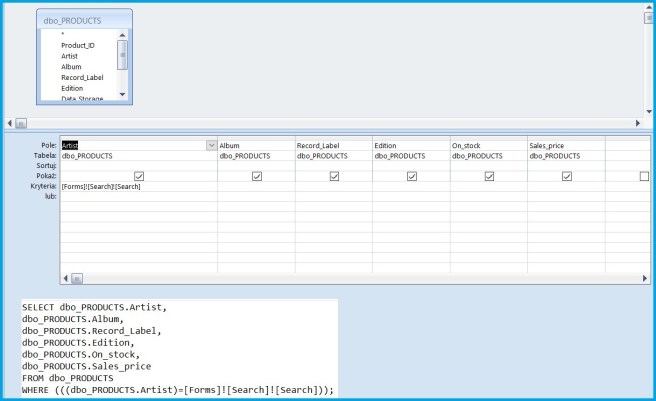Screen dimensions: 656x401
Task: Click left arrow of table pane scrollbar
Action: point(9,123)
